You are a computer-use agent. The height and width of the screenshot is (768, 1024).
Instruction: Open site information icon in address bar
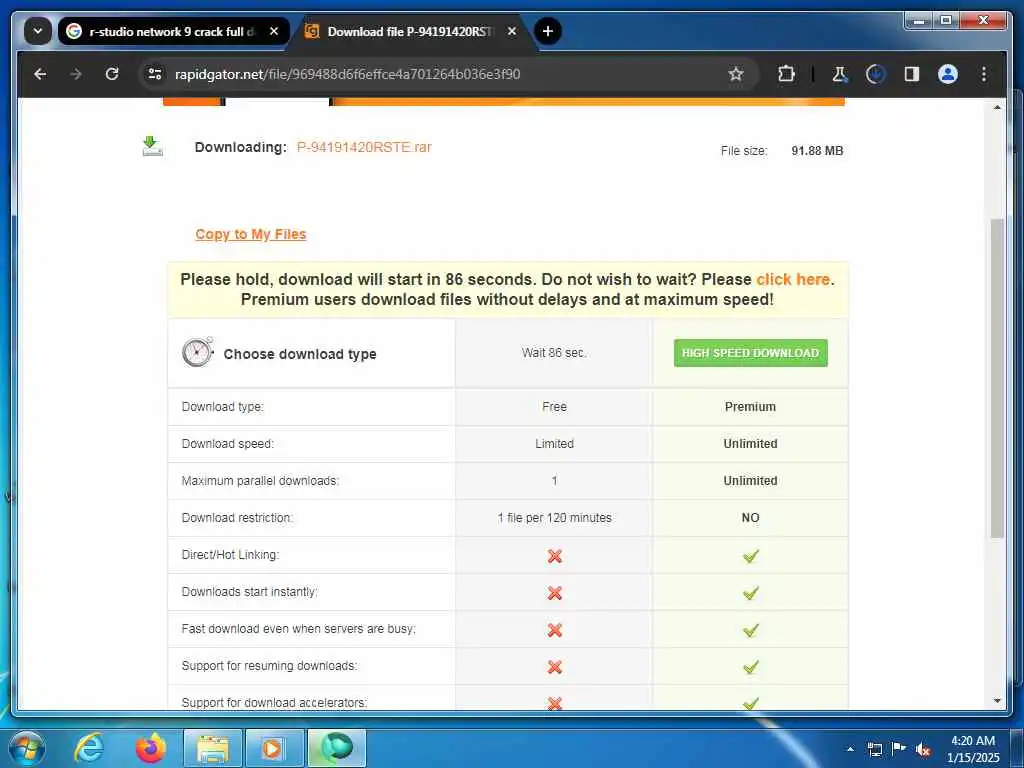(155, 74)
